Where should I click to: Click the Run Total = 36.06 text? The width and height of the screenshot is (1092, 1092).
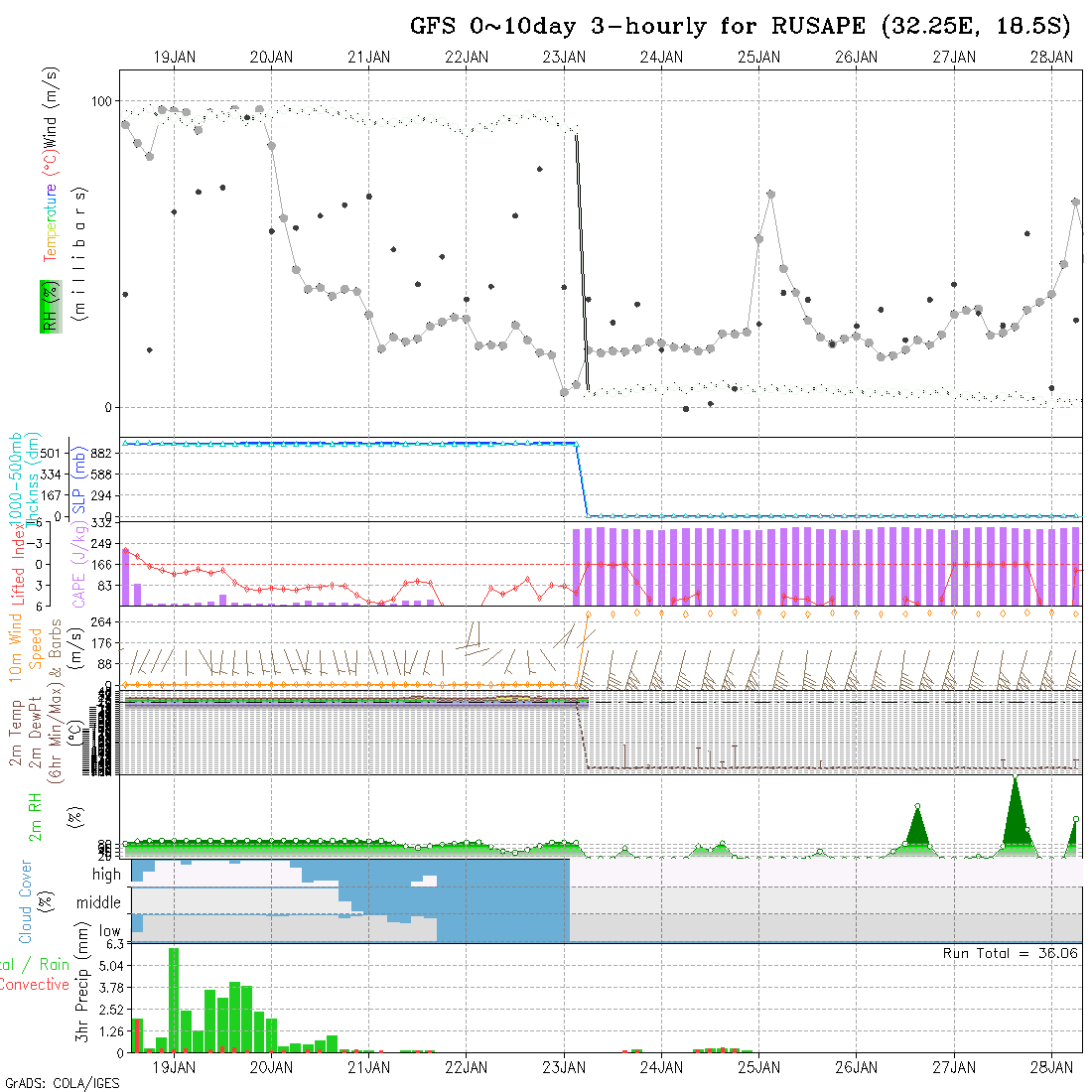pyautogui.click(x=1011, y=953)
